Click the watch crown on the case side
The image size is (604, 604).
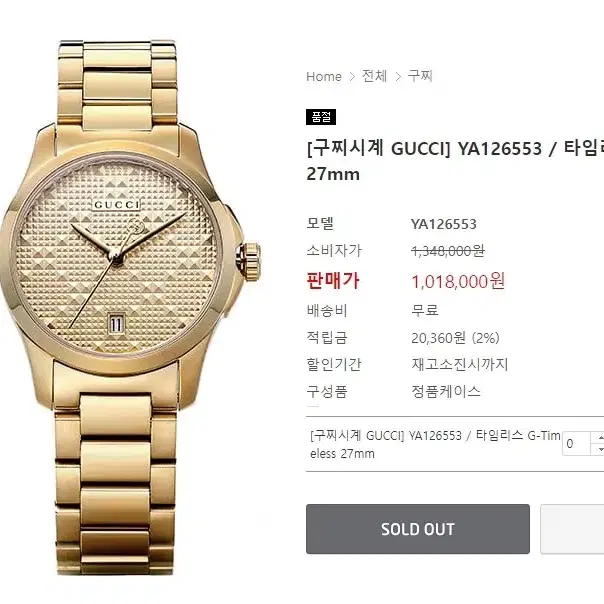(249, 261)
